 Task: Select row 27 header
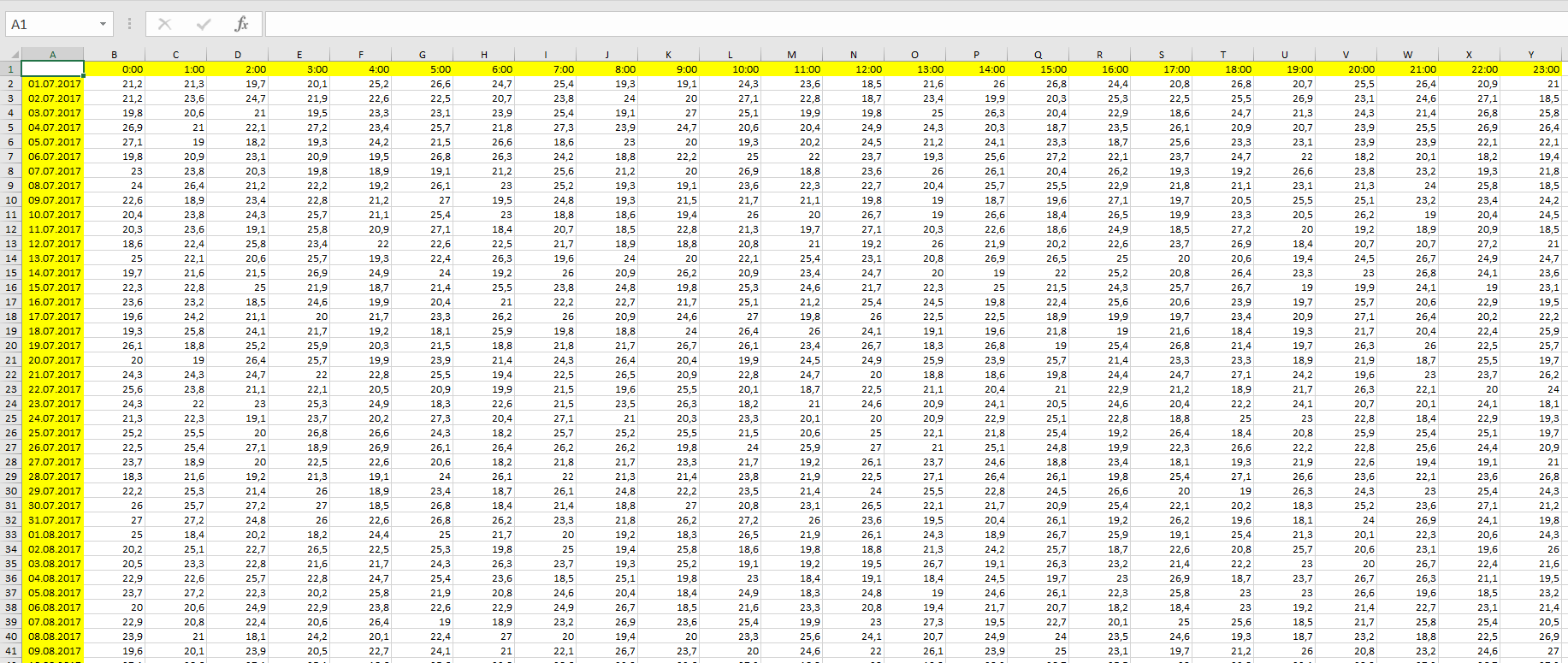point(10,447)
